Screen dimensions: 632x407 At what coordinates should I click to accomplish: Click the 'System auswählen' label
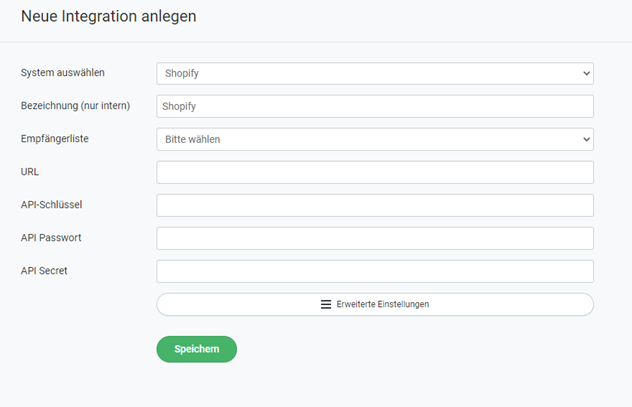[x=63, y=73]
